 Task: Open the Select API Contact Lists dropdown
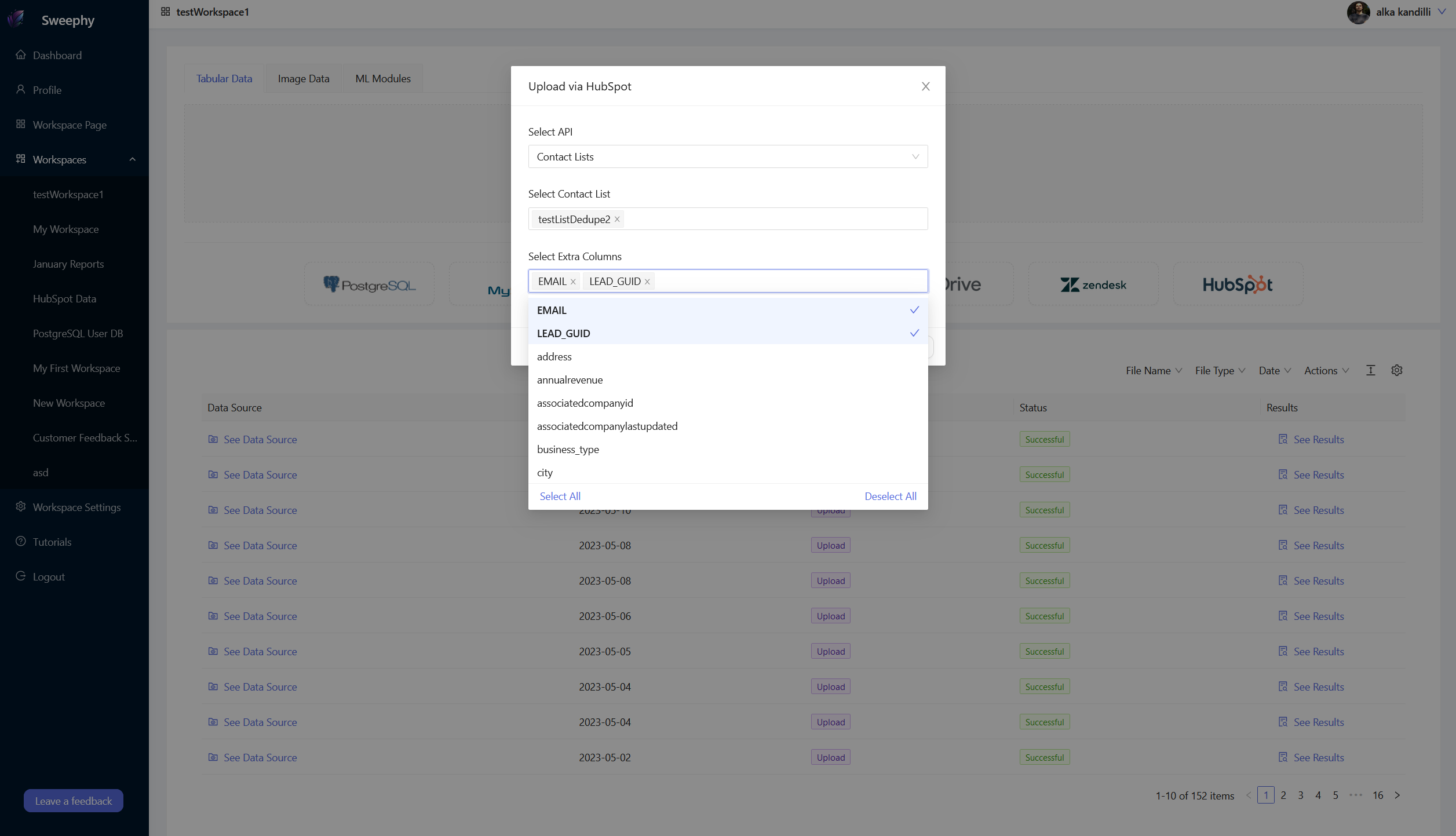coord(727,156)
